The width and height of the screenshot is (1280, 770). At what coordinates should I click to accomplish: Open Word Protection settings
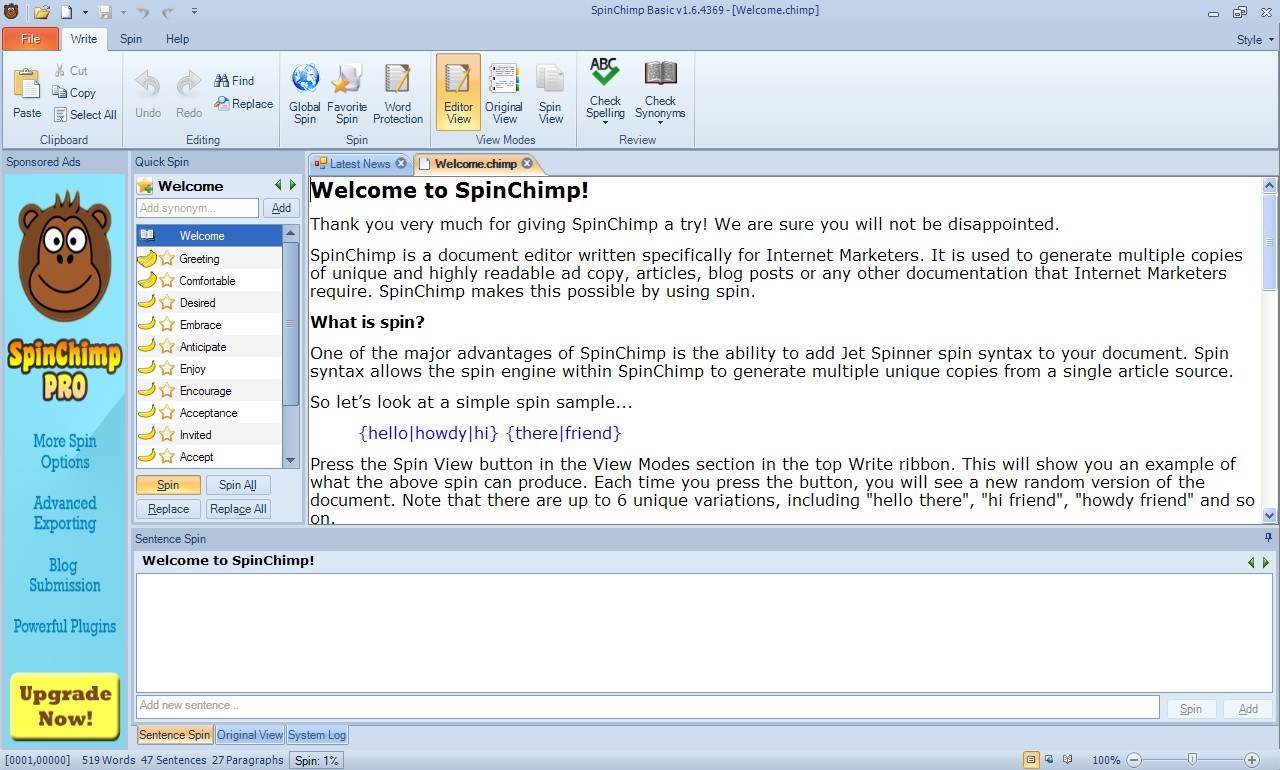(x=398, y=94)
